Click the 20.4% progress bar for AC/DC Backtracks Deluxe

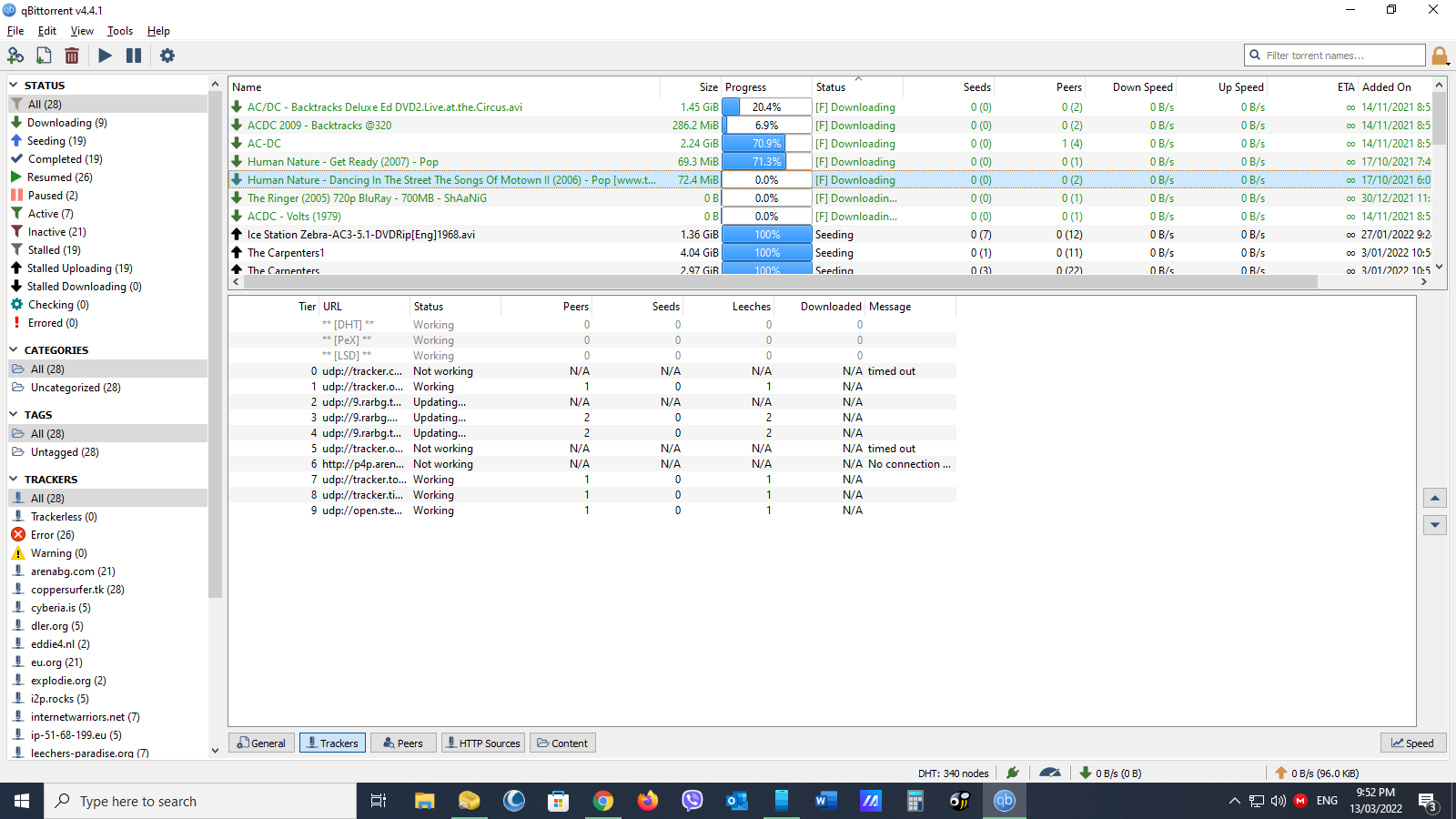coord(766,107)
